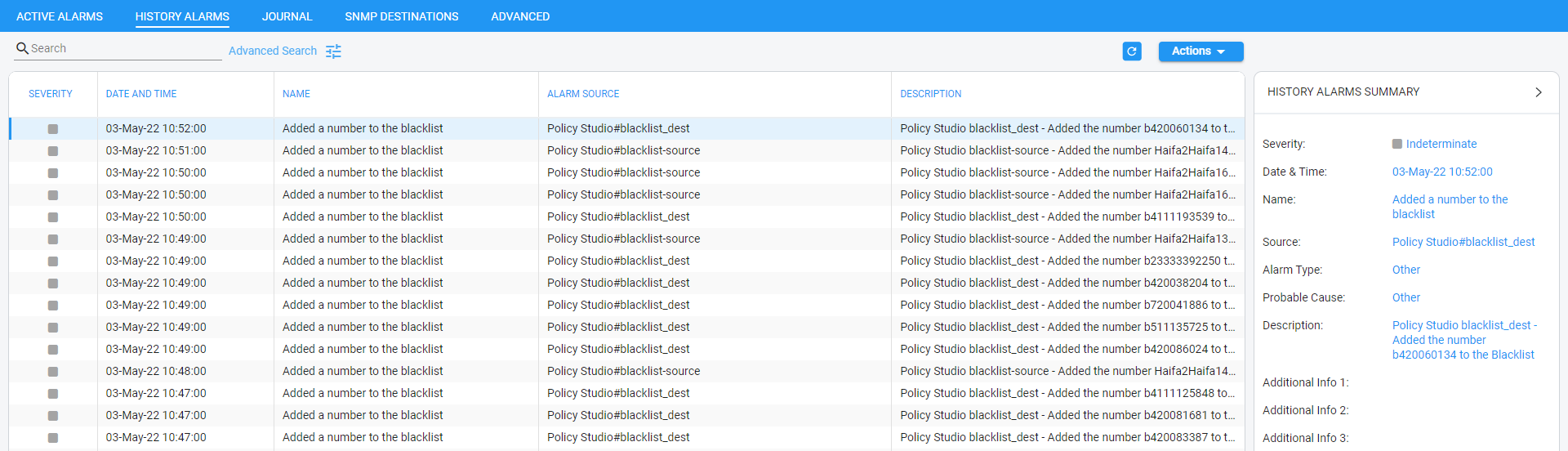Sort by the Name column header
Image resolution: width=1568 pixels, height=451 pixels.
pyautogui.click(x=296, y=94)
